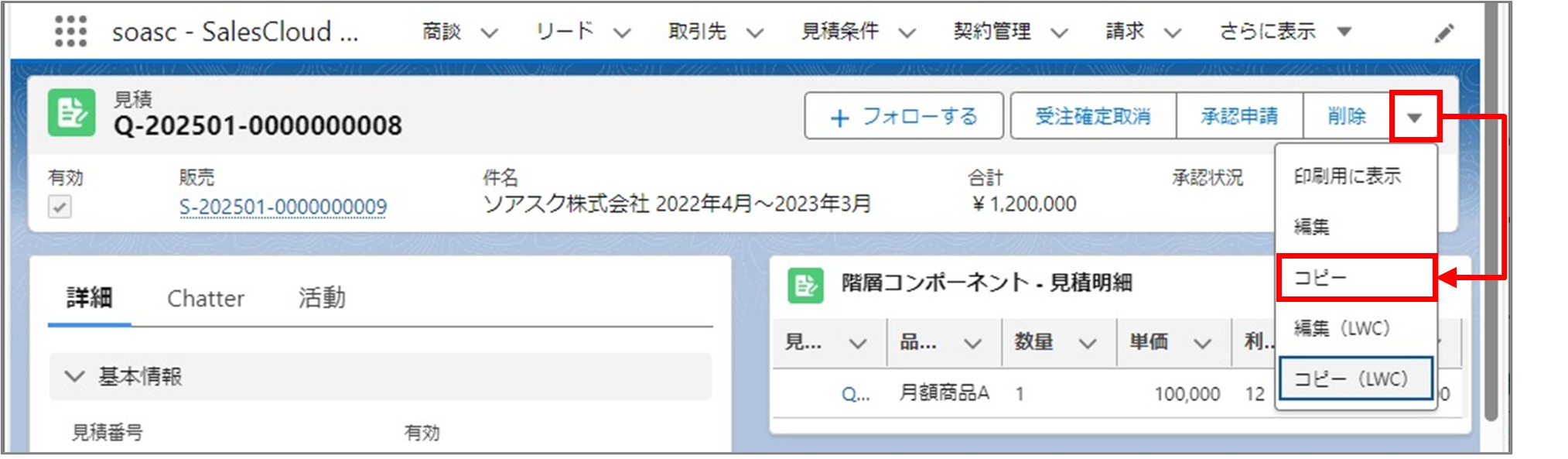Click the ソアスク株式会社 件名 value
The image size is (1568, 459).
point(677,204)
